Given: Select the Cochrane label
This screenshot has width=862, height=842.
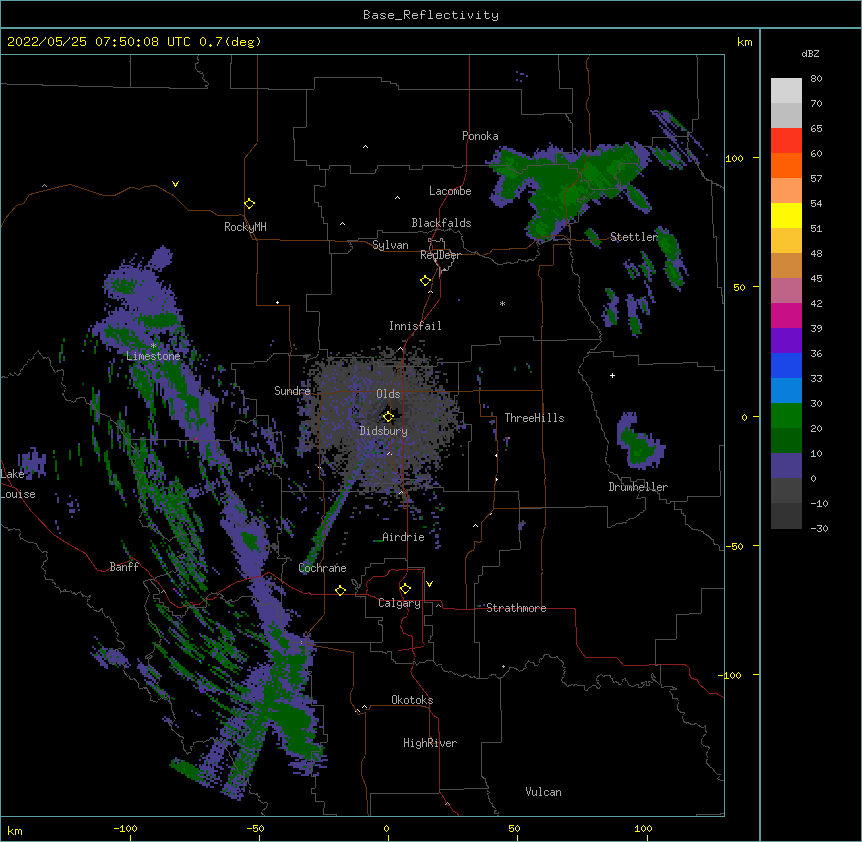Looking at the screenshot, I should click(x=322, y=568).
